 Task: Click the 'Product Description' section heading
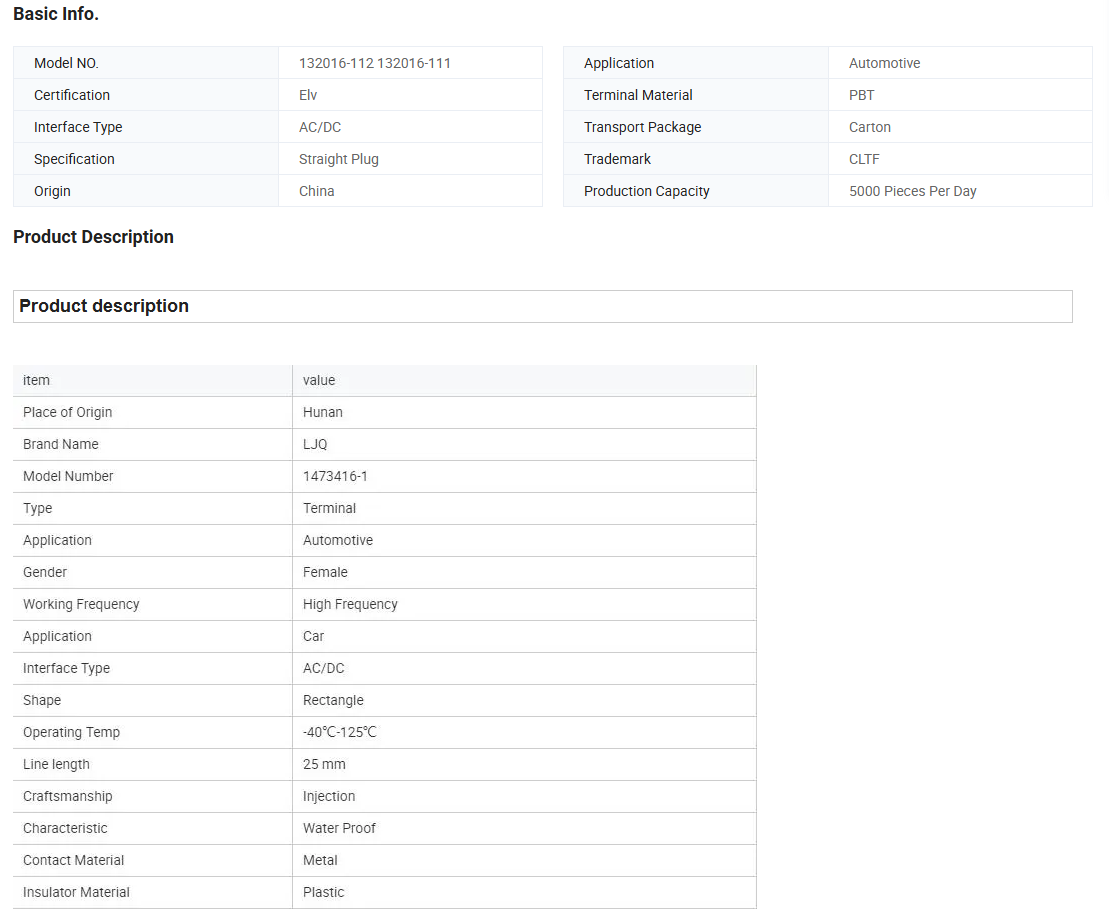tap(93, 237)
